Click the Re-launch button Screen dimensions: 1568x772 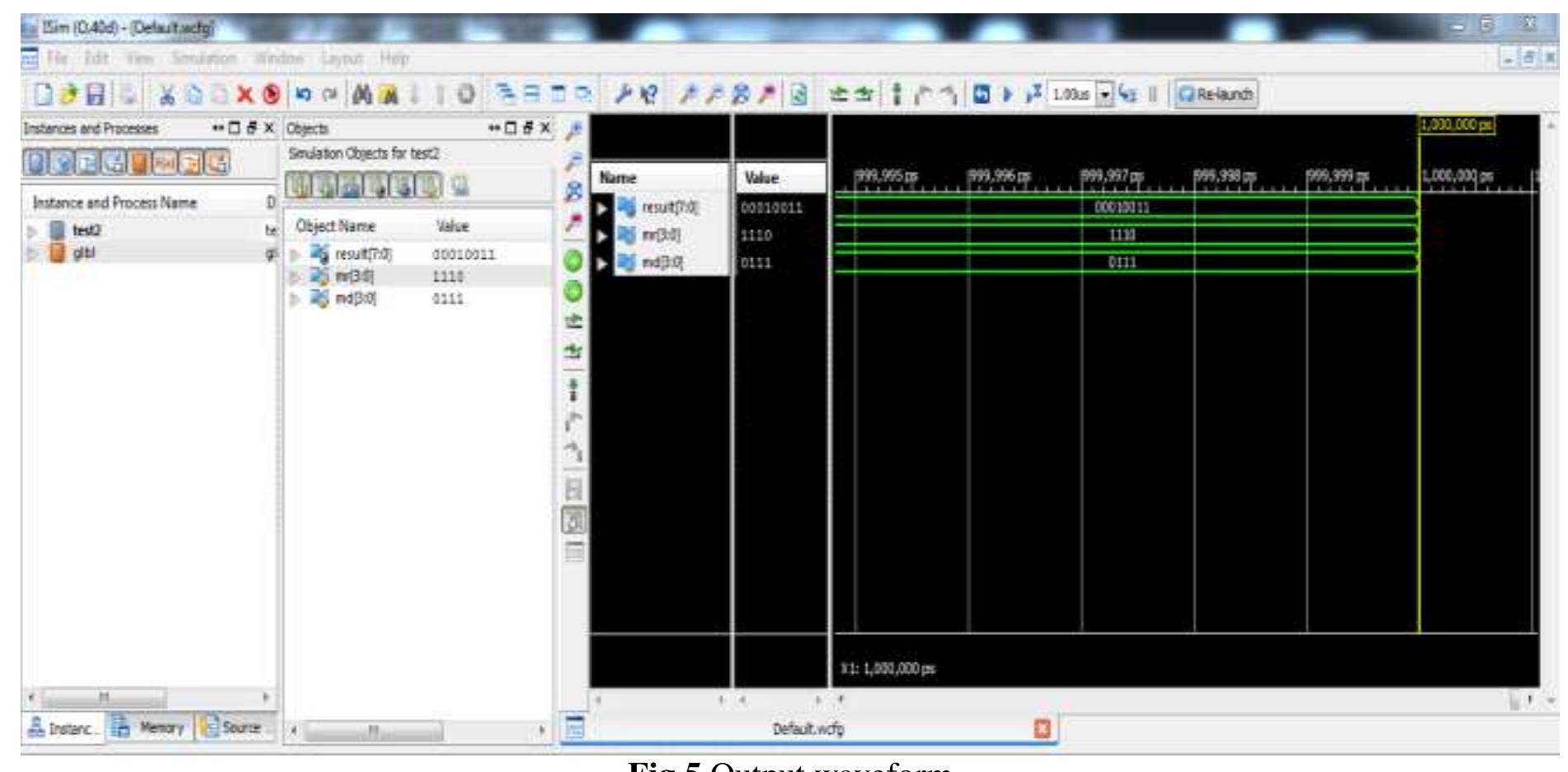pyautogui.click(x=1215, y=93)
